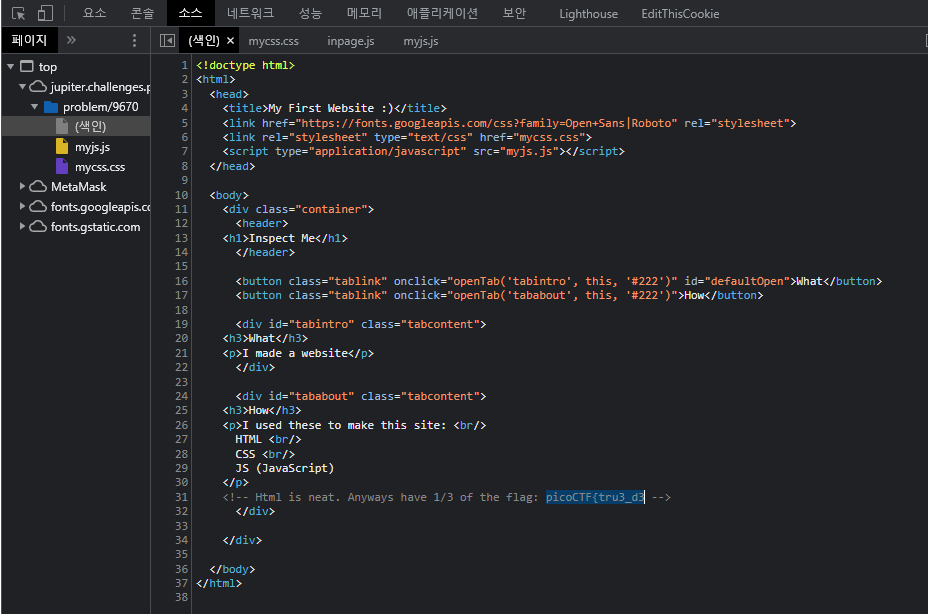Switch to the mycss.css editor tab

273,41
